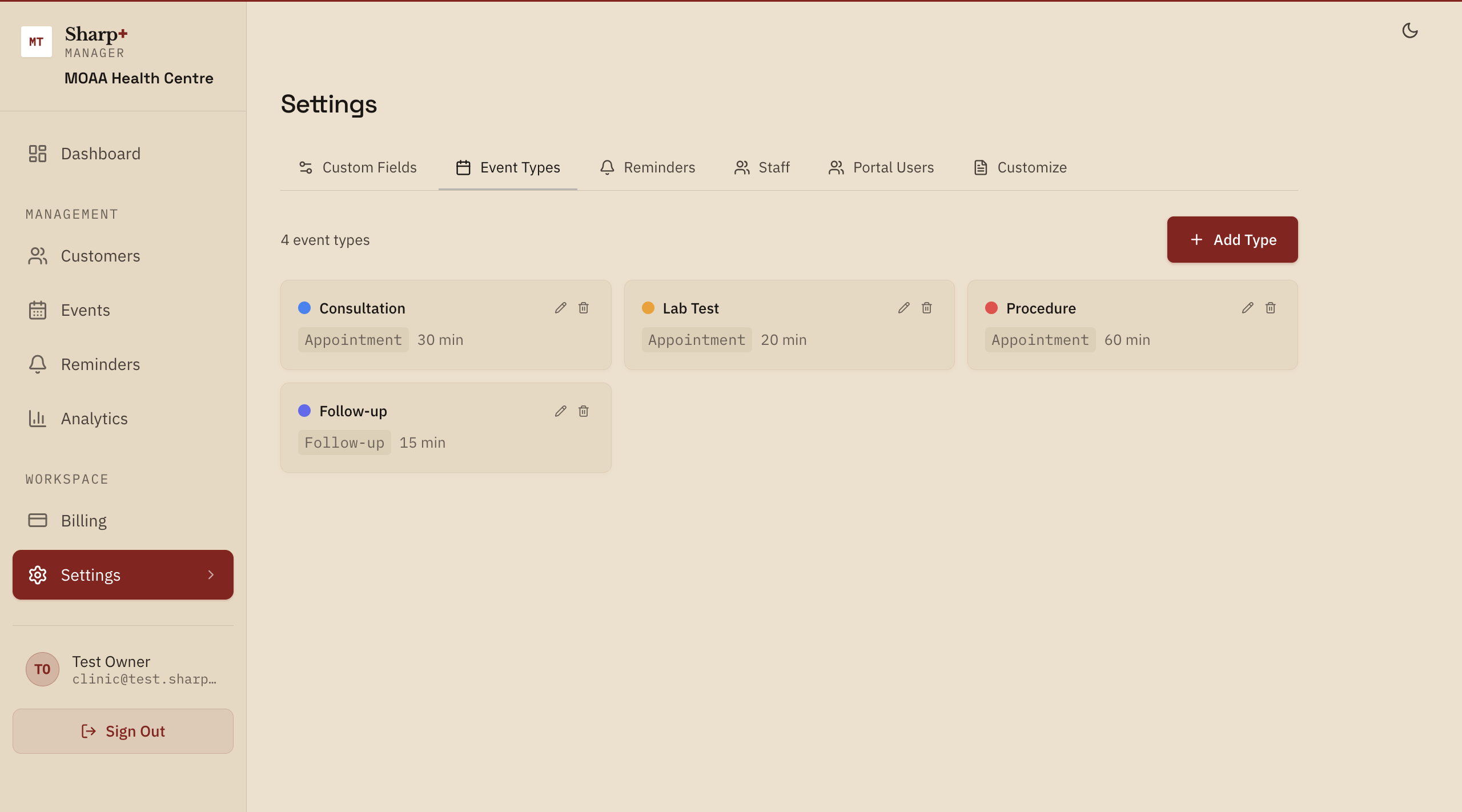Open the Portal Users tab
1462x812 pixels.
coord(881,167)
